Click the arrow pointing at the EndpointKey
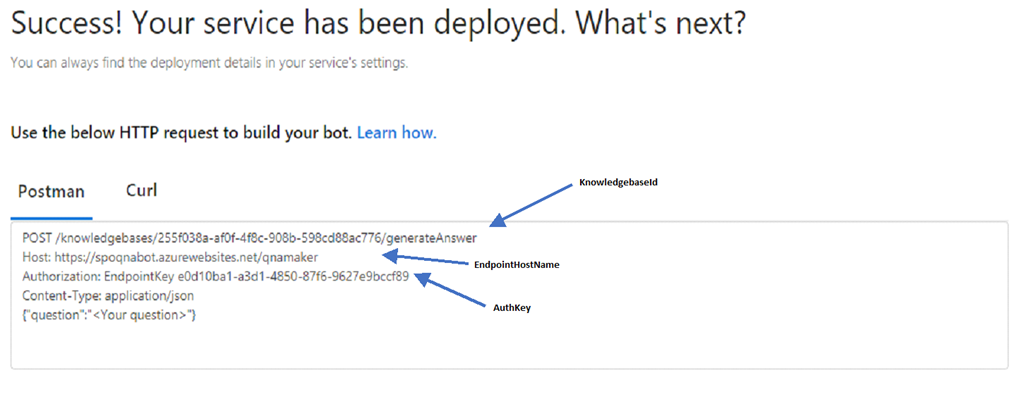 tap(450, 289)
